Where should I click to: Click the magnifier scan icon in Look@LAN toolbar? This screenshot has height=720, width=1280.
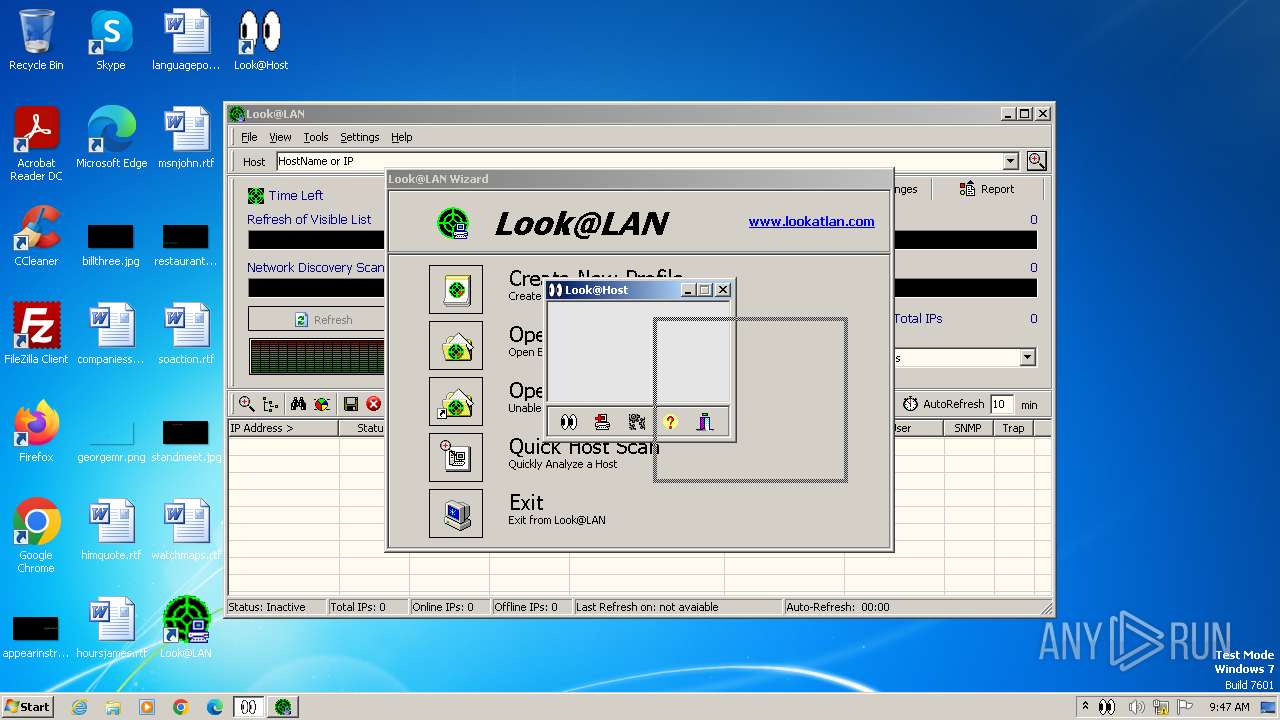[x=245, y=404]
